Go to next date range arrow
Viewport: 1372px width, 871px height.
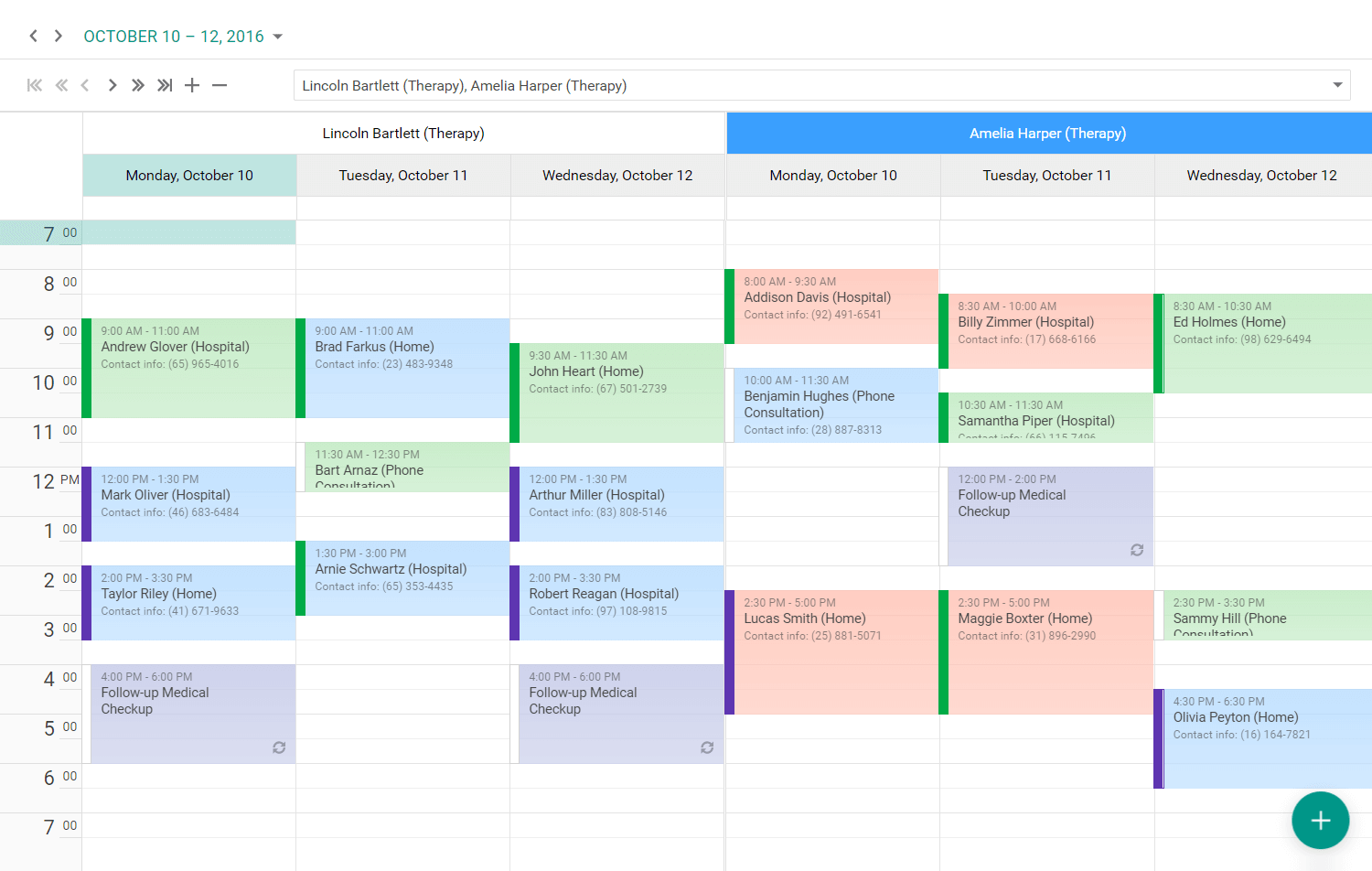59,36
